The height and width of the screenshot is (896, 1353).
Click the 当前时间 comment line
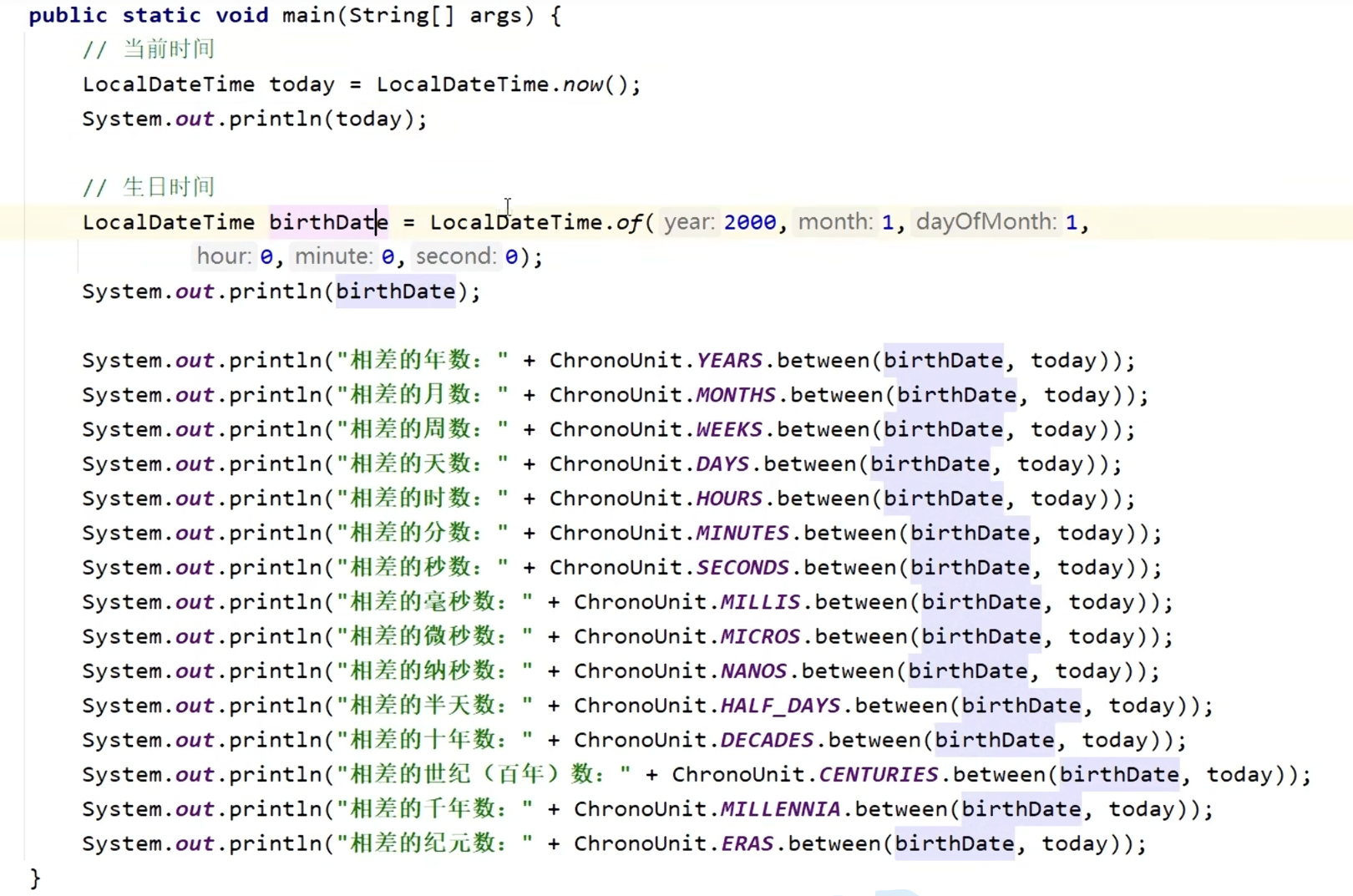pyautogui.click(x=149, y=50)
